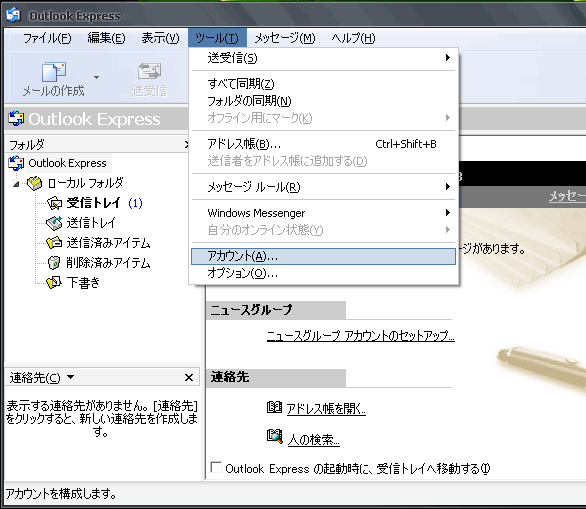The width and height of the screenshot is (586, 509).
Task: Expand the メッセージ ルール(R) submenu
Action: (x=324, y=187)
